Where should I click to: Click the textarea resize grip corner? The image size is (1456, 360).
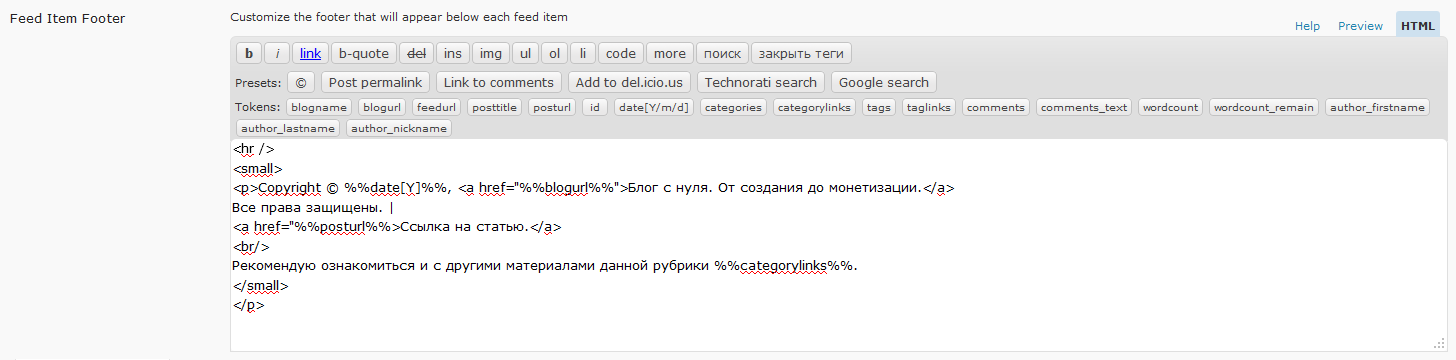coord(1439,344)
